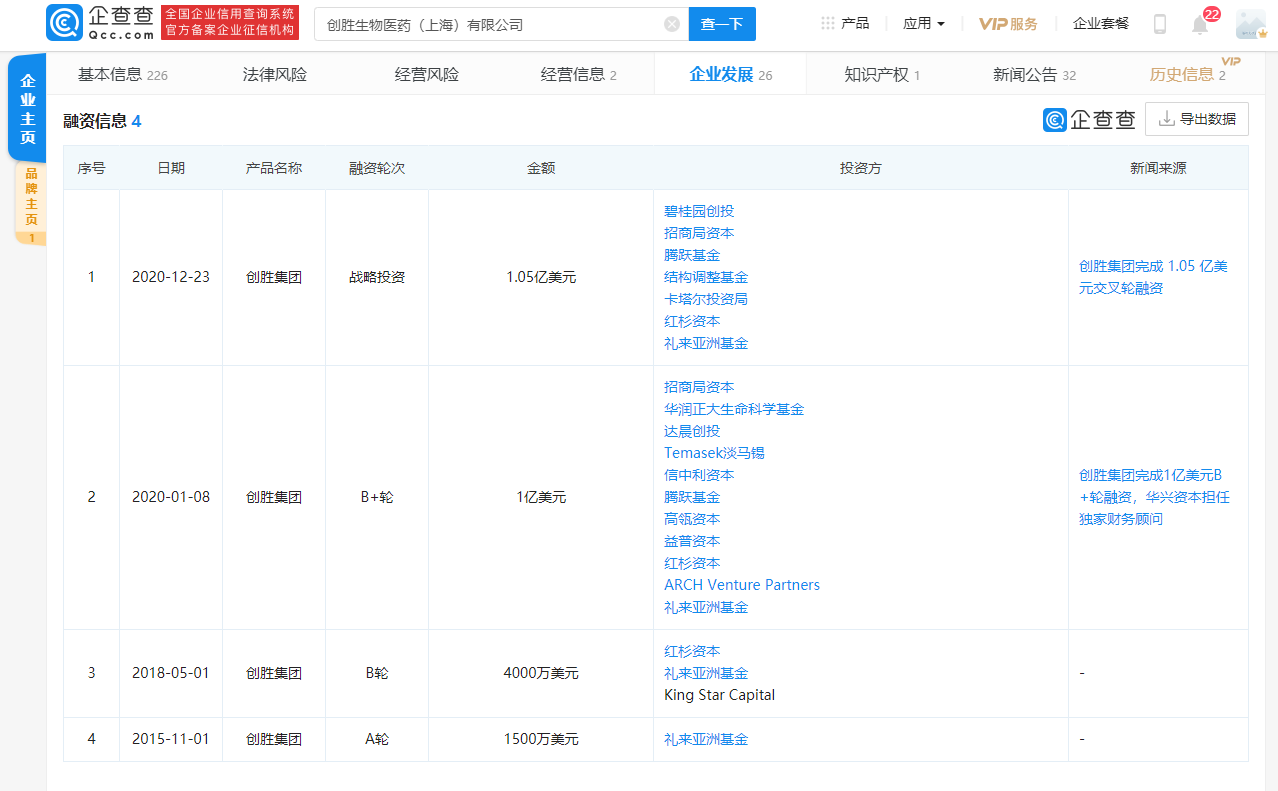Click the amount cell 1.05亿美元
The height and width of the screenshot is (791, 1278).
(541, 277)
